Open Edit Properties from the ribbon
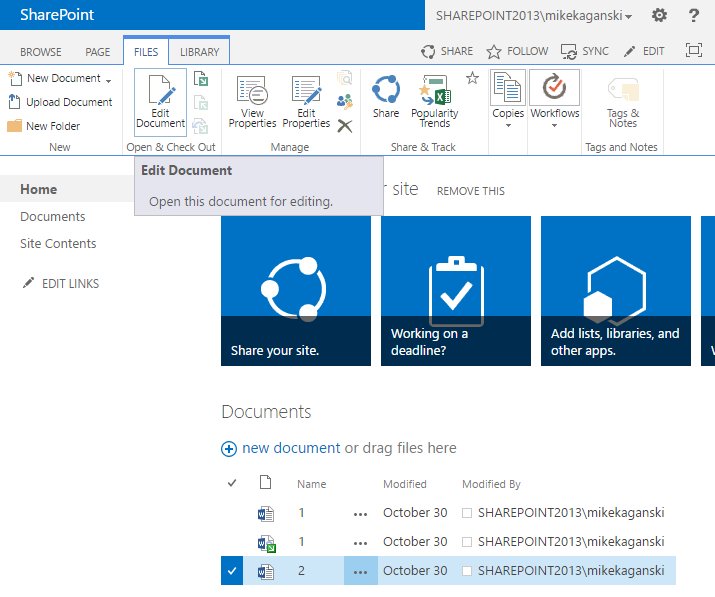The width and height of the screenshot is (715, 597). [306, 103]
